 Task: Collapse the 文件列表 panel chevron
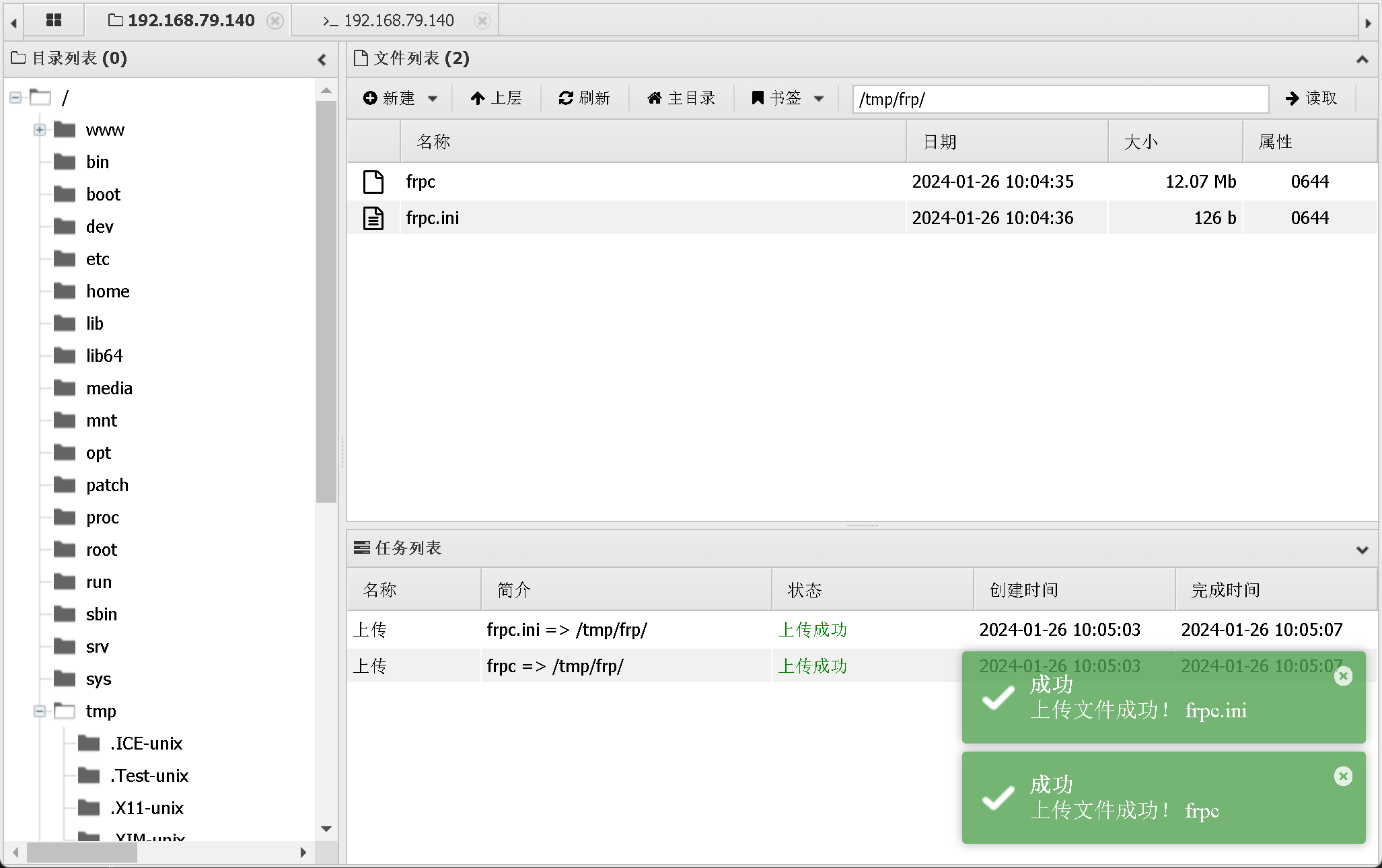tap(1362, 59)
